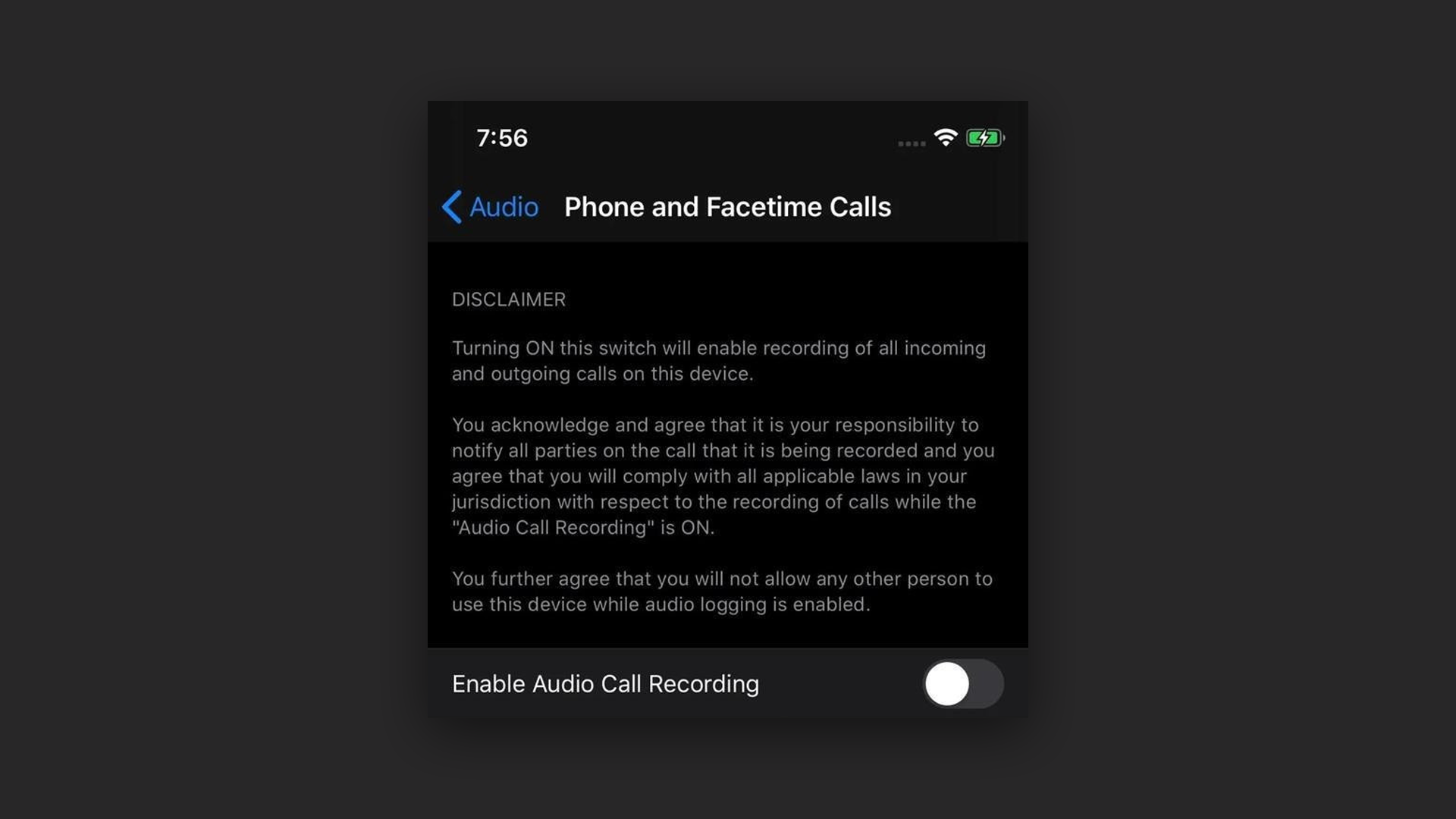The width and height of the screenshot is (1456, 819).
Task: Check battery charging status icon
Action: pos(983,137)
